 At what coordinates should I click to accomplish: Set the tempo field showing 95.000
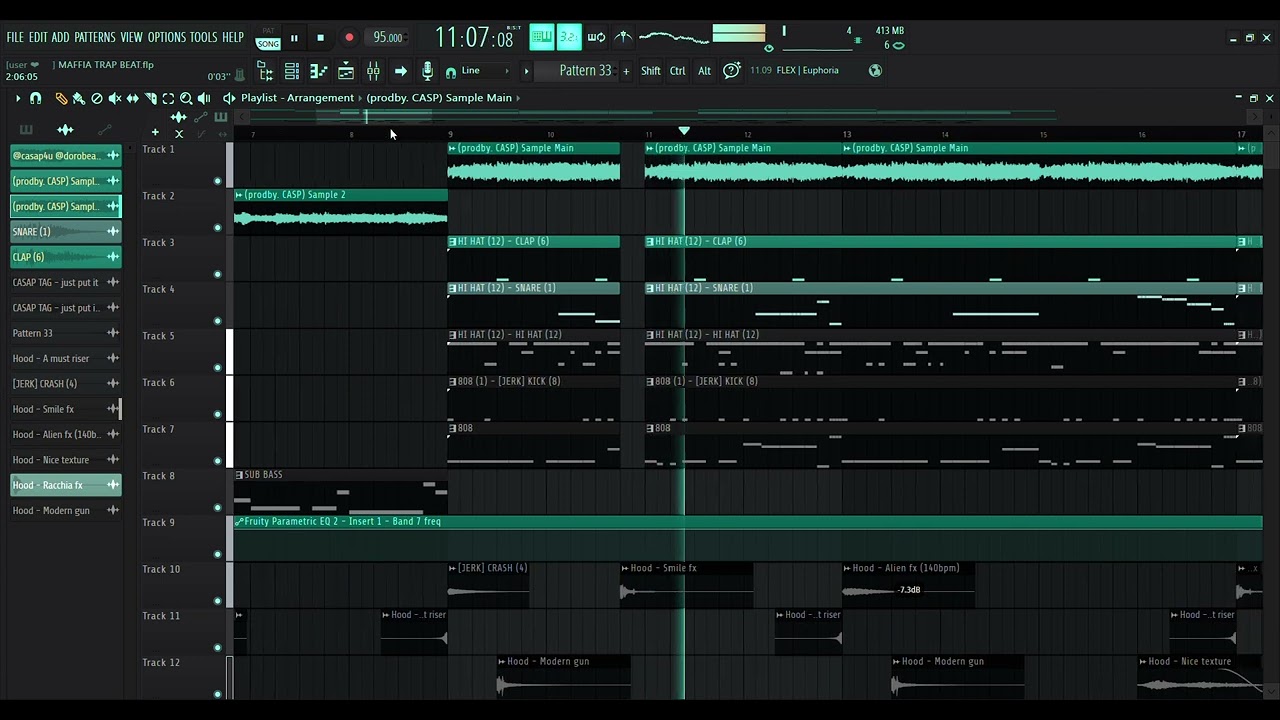pyautogui.click(x=387, y=38)
